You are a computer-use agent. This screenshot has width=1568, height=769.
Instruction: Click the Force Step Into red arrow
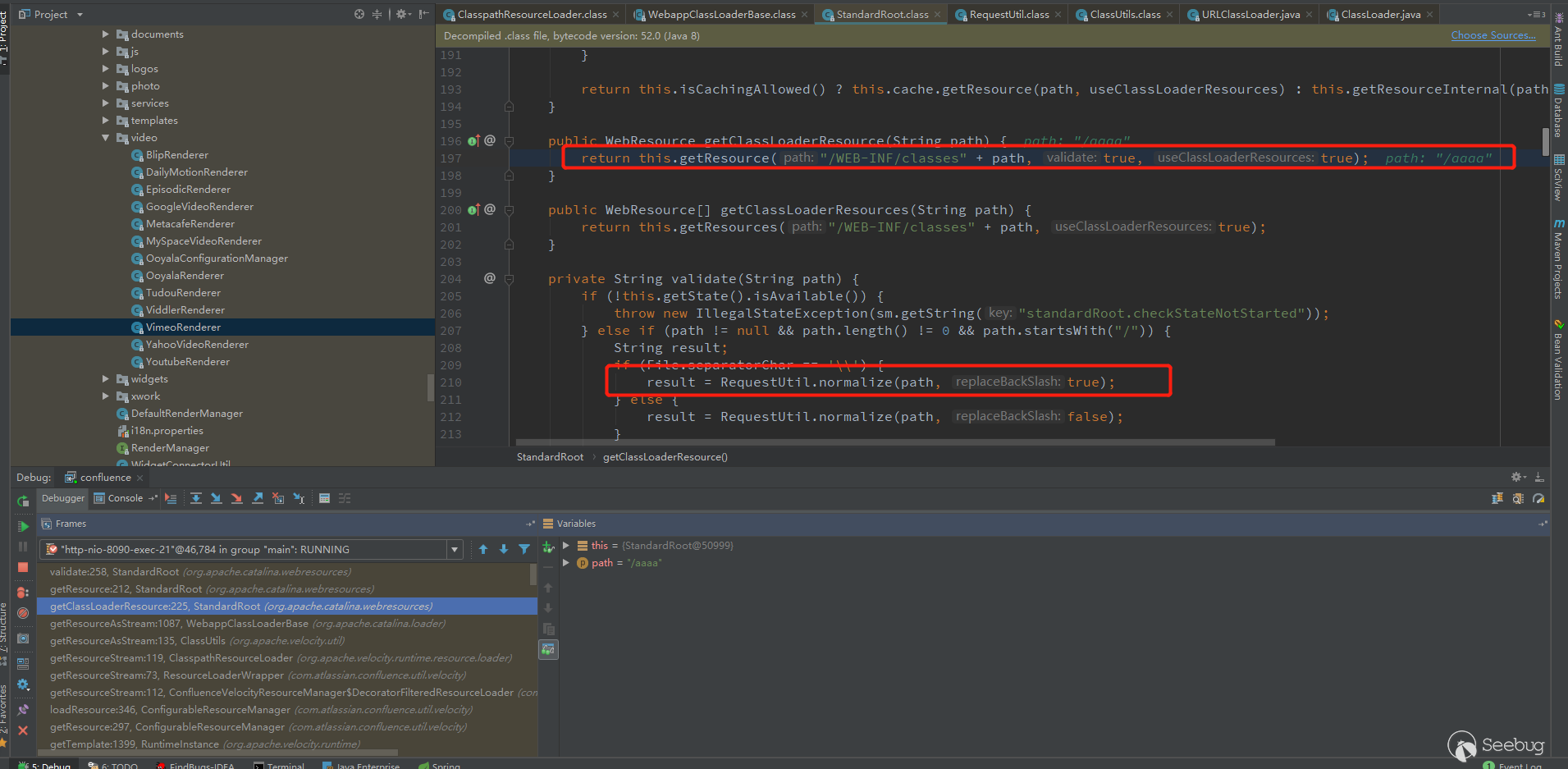[236, 498]
